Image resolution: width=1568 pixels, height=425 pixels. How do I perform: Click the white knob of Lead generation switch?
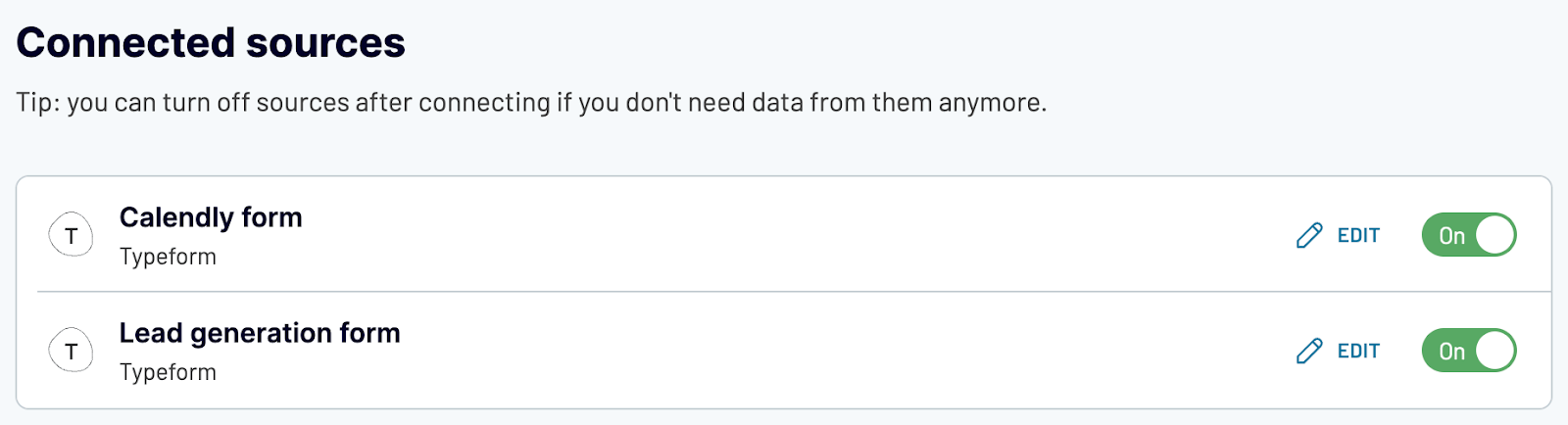1494,351
